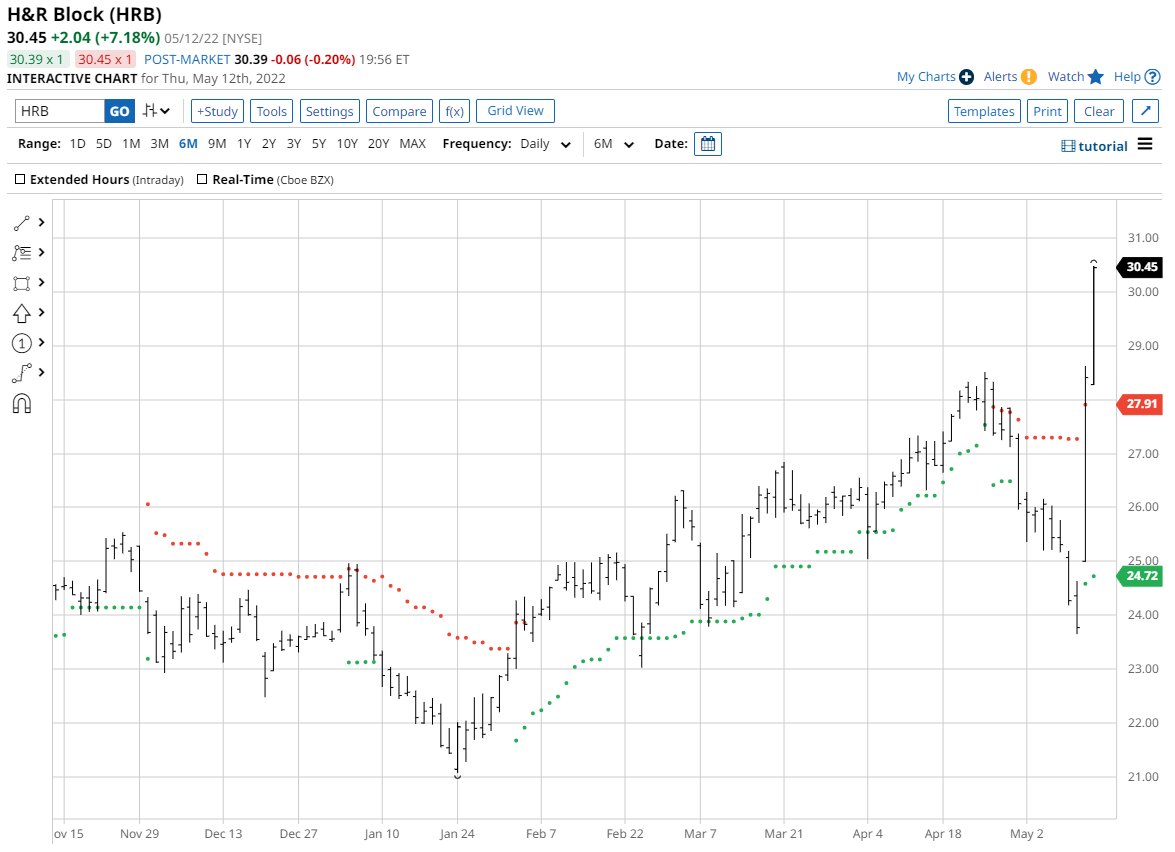Select the rectangle shape tool icon
Viewport: 1175px width, 852px height.
click(21, 283)
